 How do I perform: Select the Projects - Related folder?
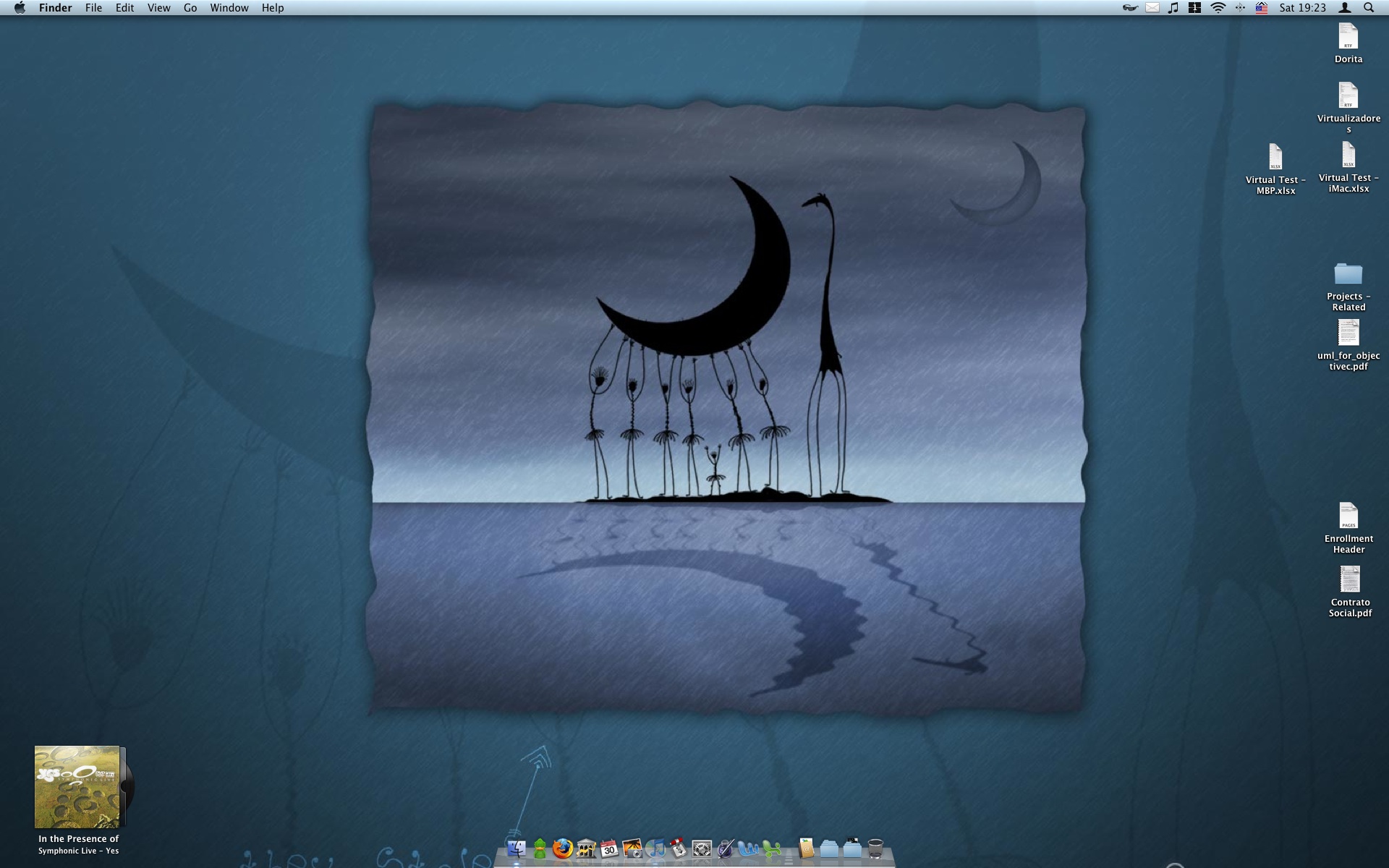[x=1348, y=286]
